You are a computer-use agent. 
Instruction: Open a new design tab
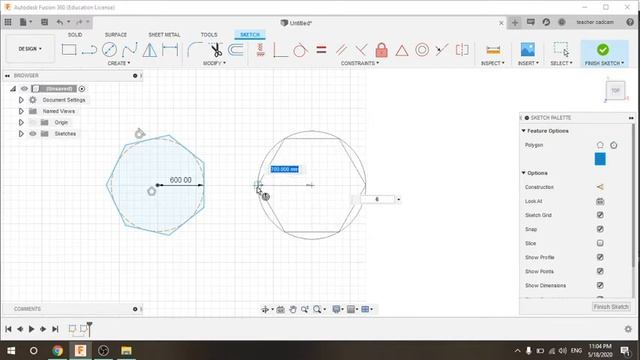[x=515, y=22]
